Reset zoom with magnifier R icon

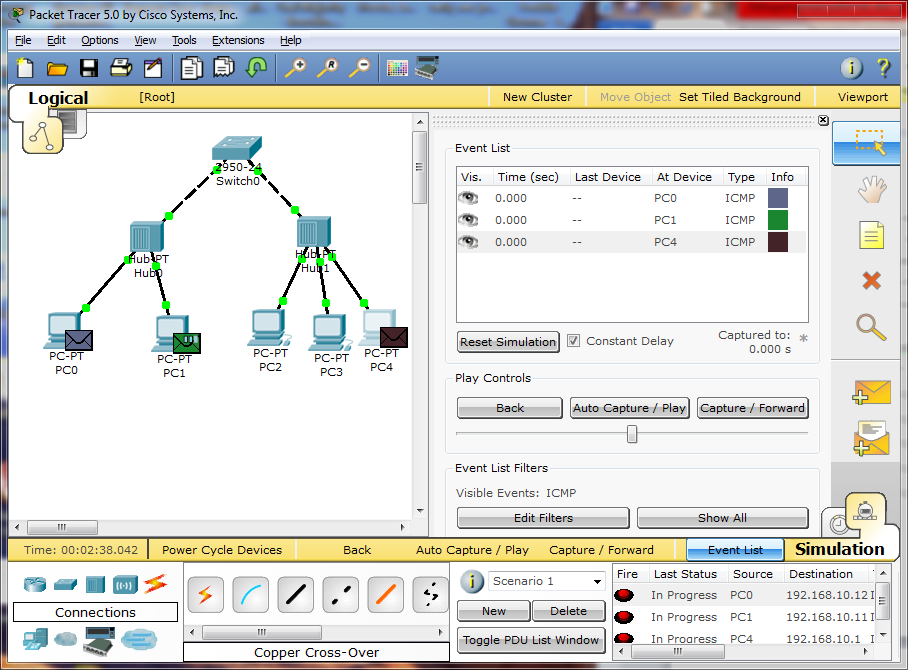click(x=327, y=68)
